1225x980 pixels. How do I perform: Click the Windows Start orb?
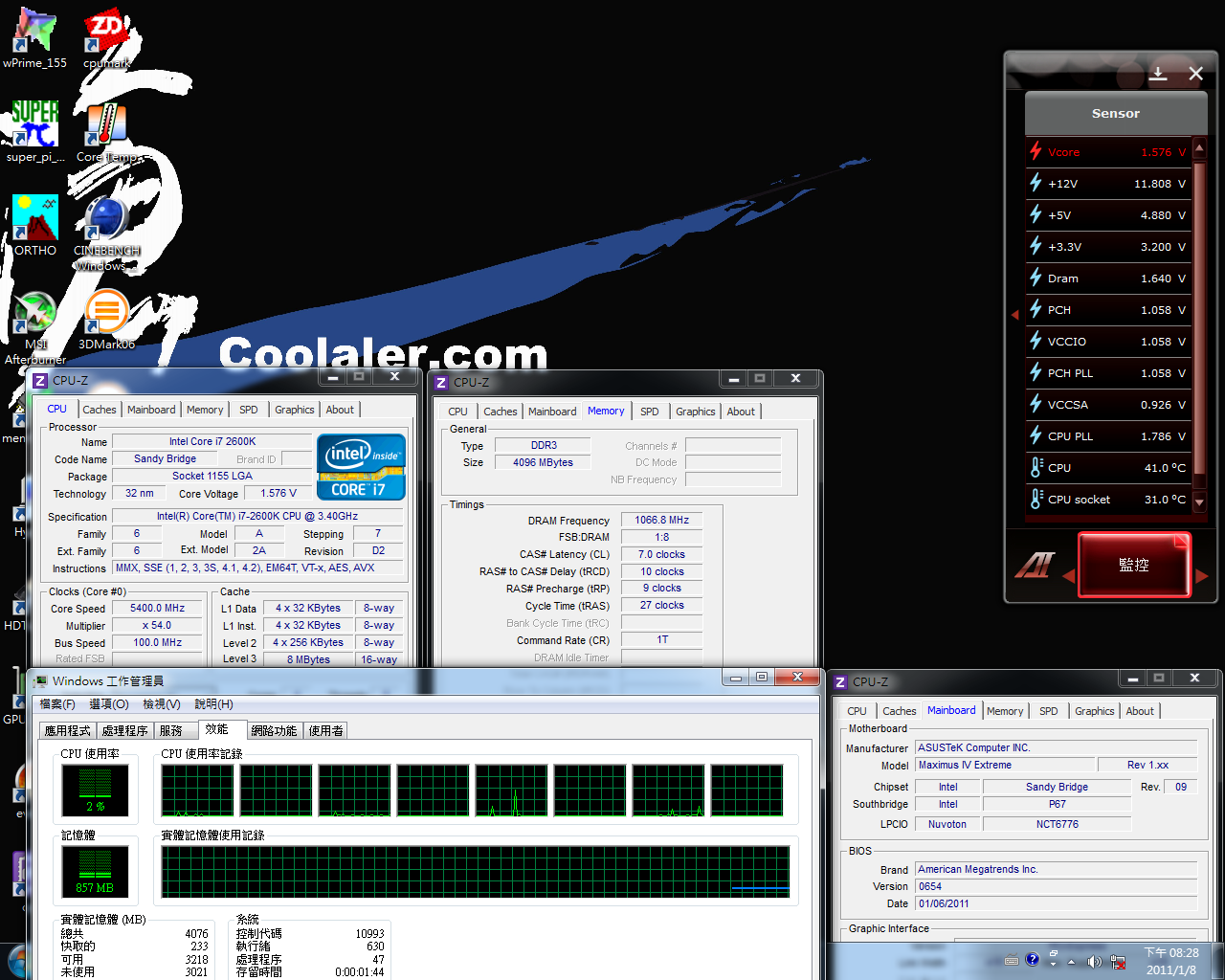[16, 962]
